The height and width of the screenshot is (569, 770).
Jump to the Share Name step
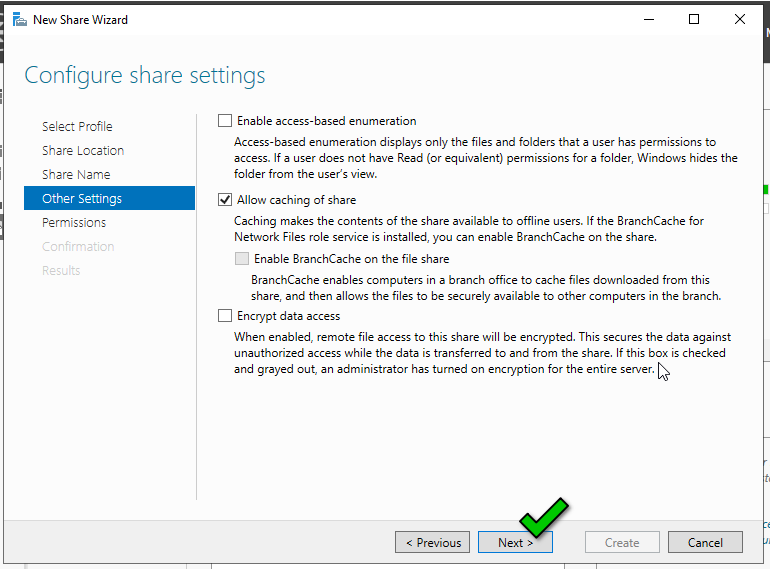(76, 175)
